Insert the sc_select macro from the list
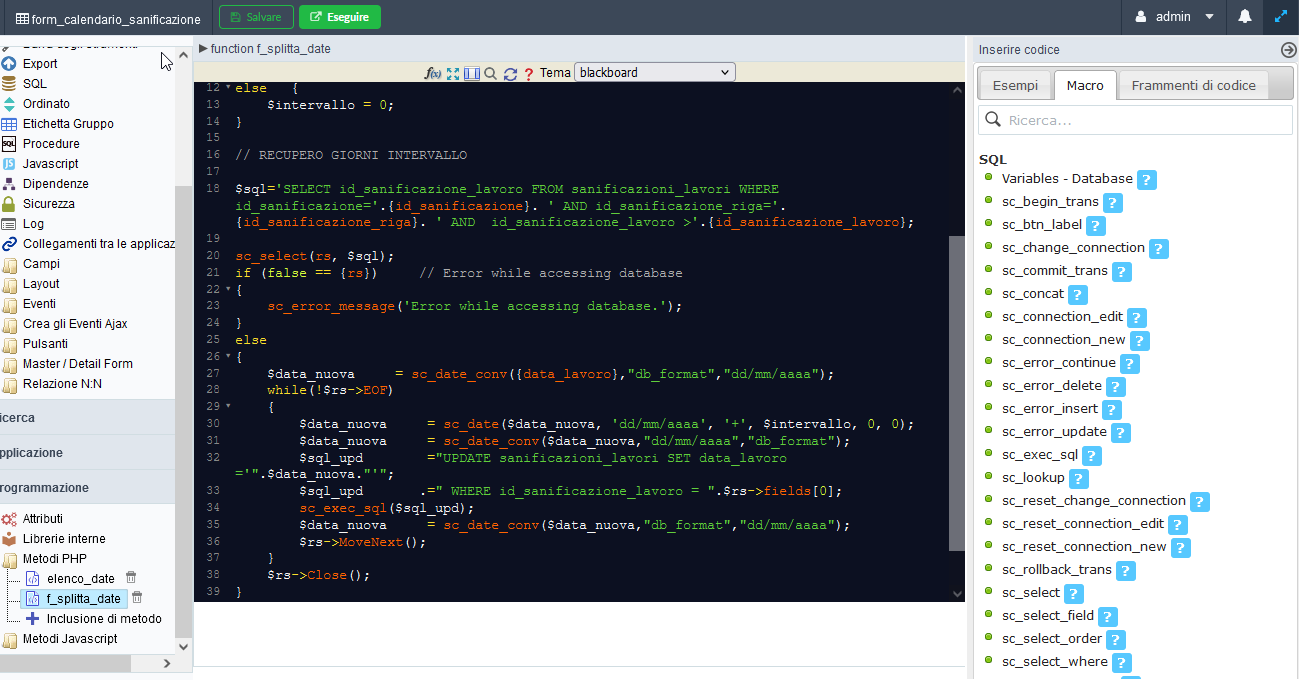The image size is (1299, 680). coord(1030,593)
